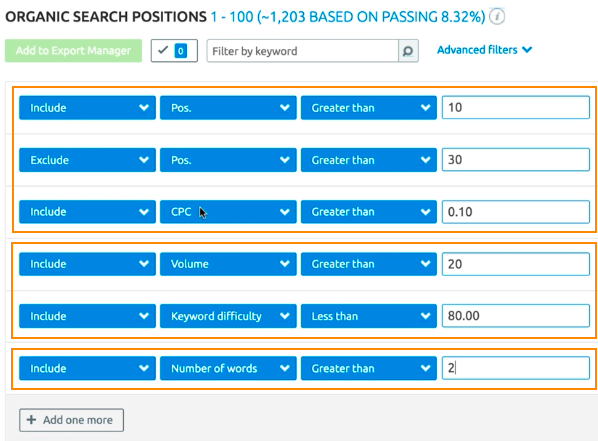This screenshot has width=598, height=441.
Task: Open Include dropdown in Number of words row
Action: coord(87,368)
